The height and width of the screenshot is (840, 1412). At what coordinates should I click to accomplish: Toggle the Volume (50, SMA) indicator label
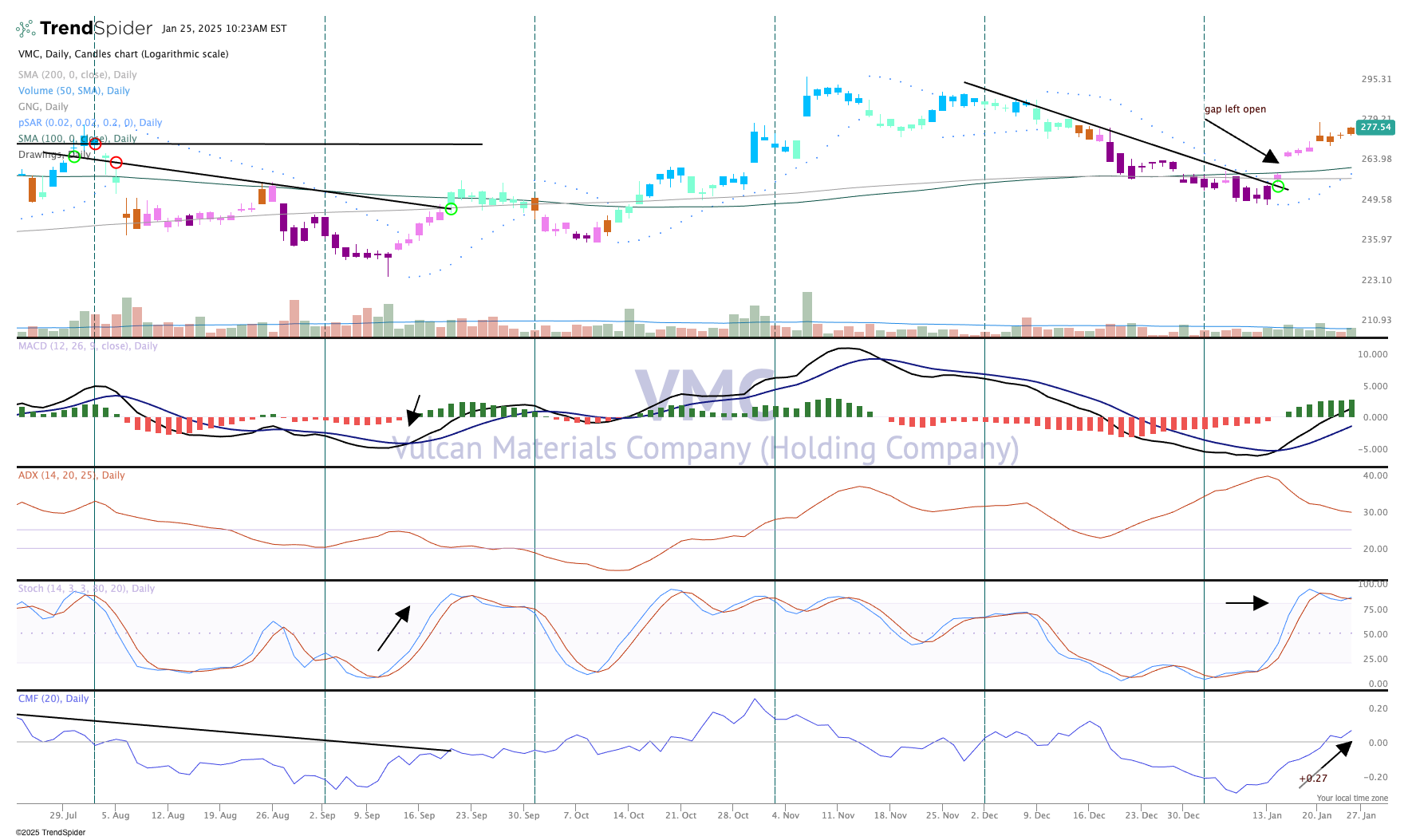tap(74, 91)
